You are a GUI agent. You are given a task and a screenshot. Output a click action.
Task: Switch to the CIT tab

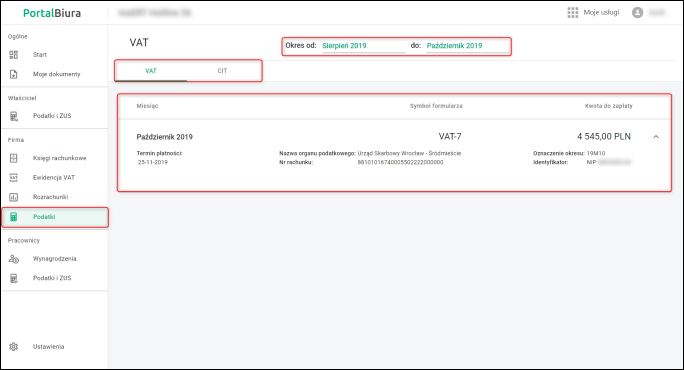222,71
